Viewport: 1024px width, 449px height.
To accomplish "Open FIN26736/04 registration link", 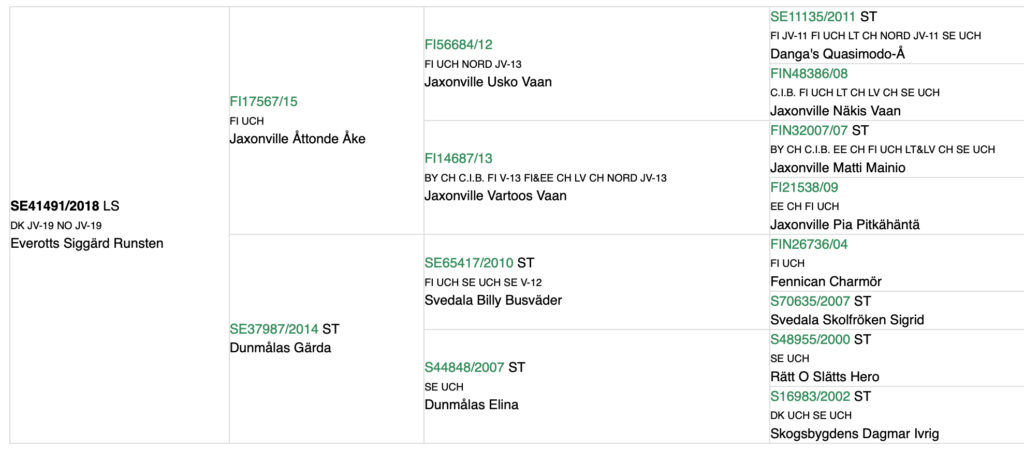I will (809, 244).
